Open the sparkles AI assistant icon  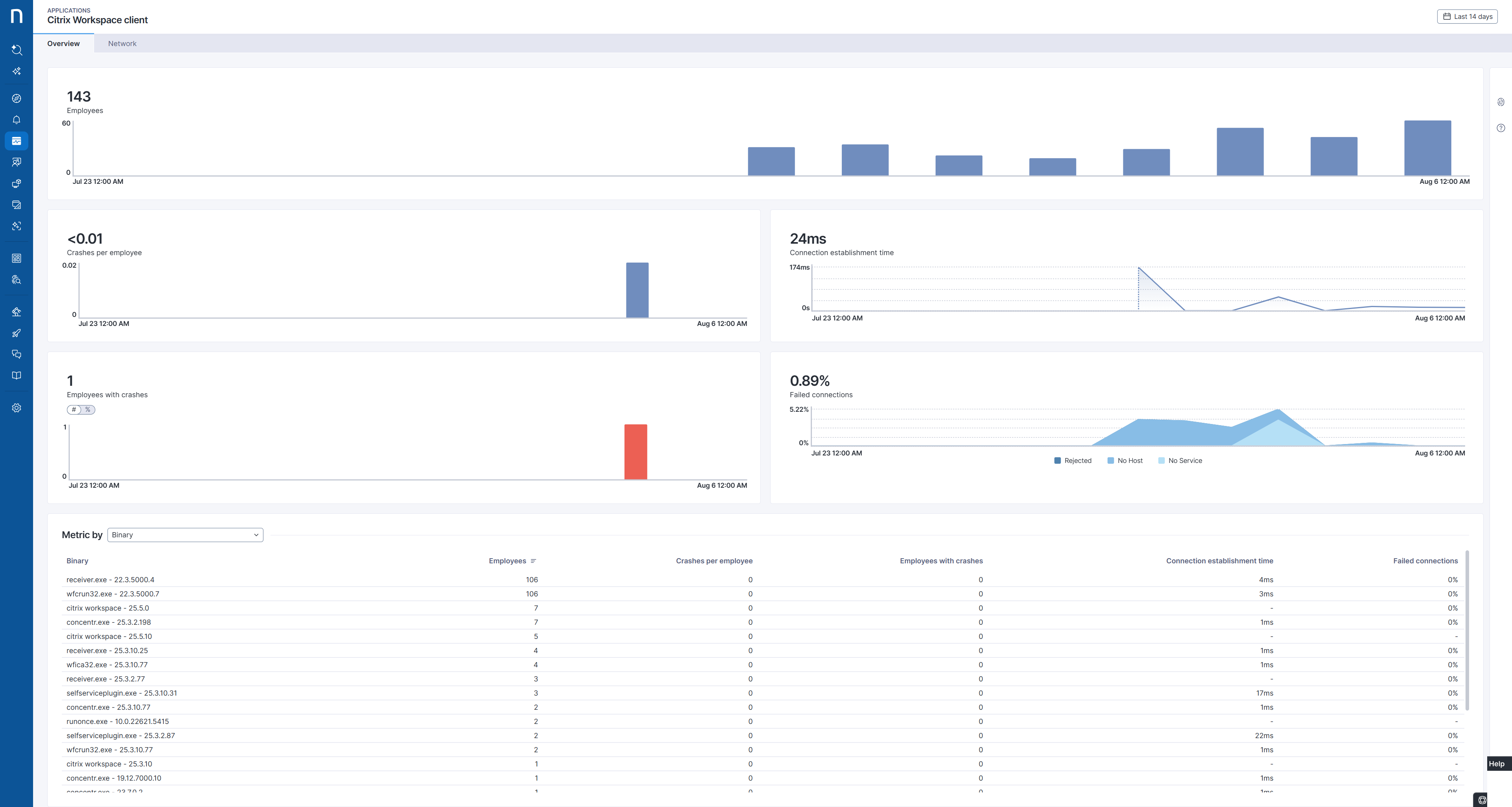[17, 71]
